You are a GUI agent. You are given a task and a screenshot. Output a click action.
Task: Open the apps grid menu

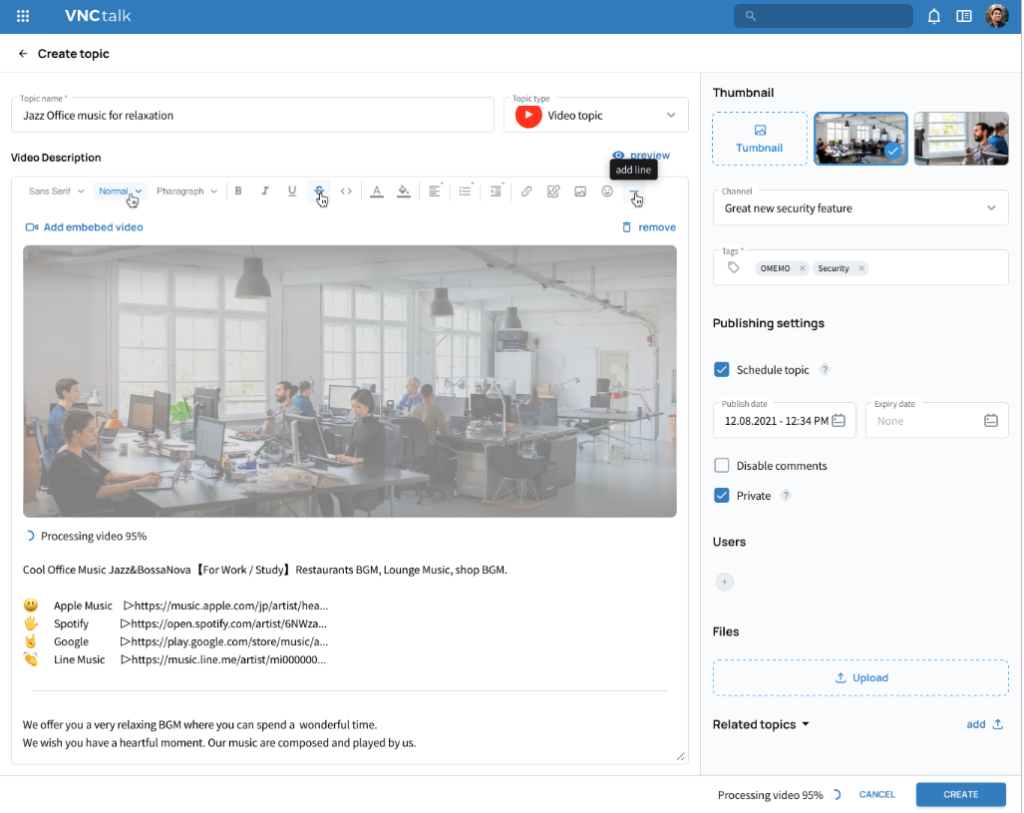(23, 16)
